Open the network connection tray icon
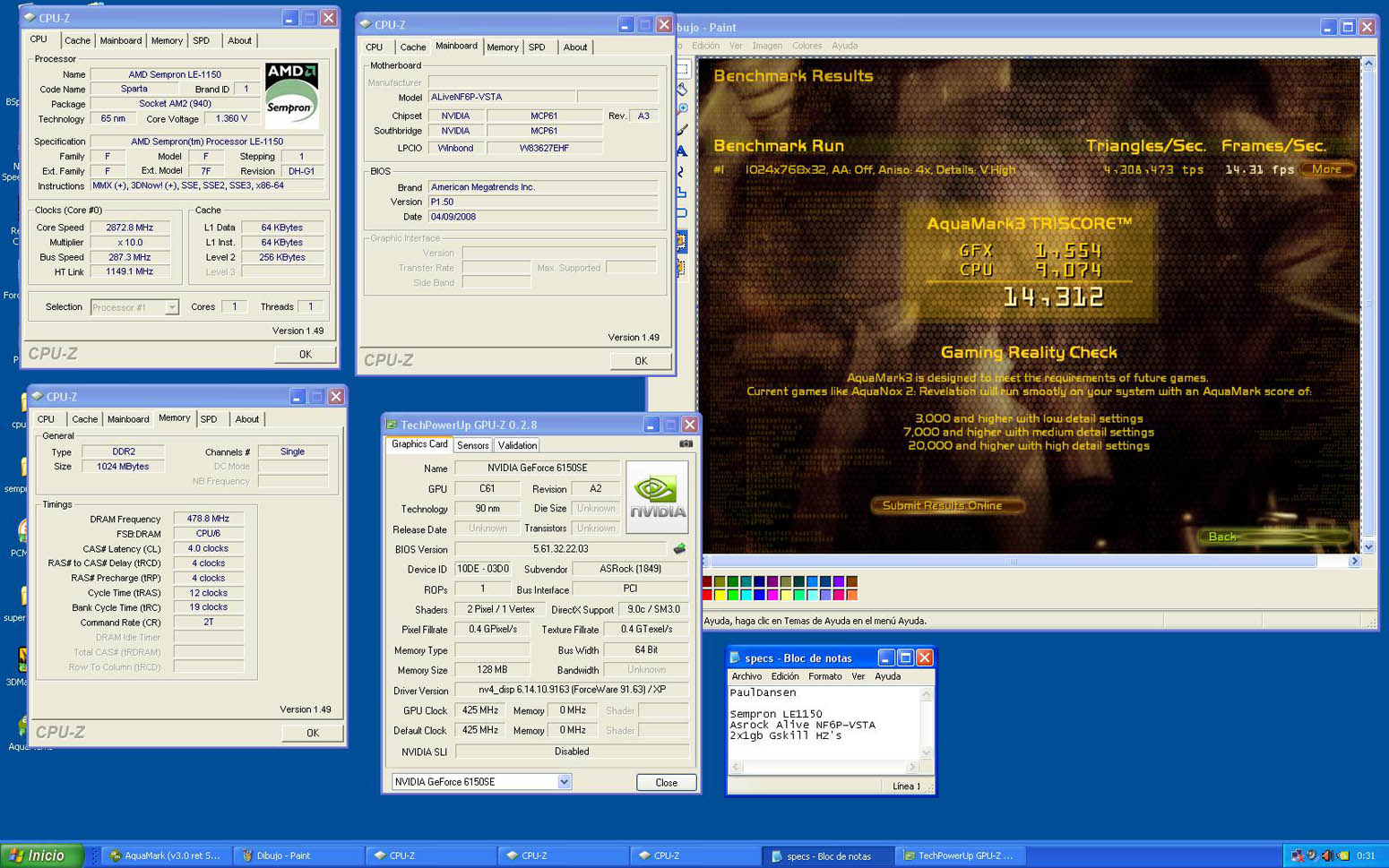The width and height of the screenshot is (1389, 868). (x=1298, y=855)
